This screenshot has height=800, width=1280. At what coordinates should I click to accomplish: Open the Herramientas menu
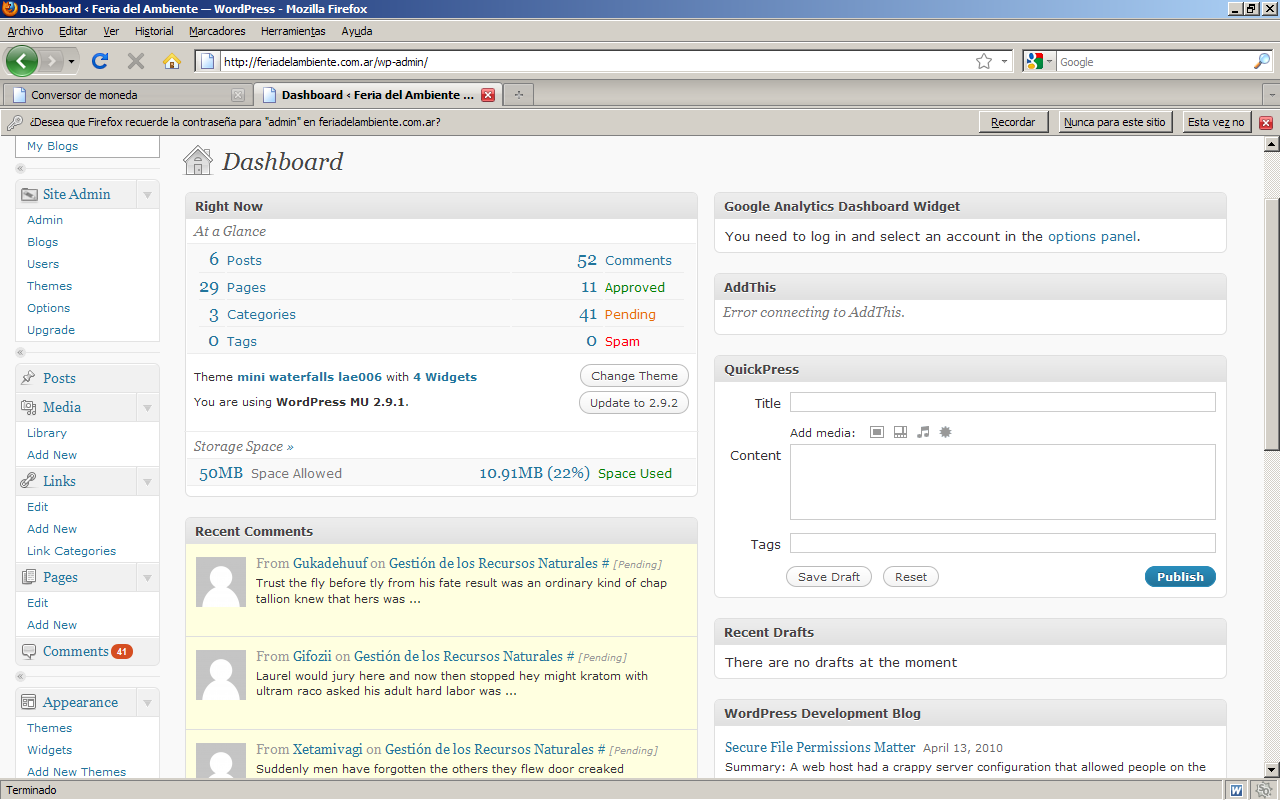tap(293, 31)
